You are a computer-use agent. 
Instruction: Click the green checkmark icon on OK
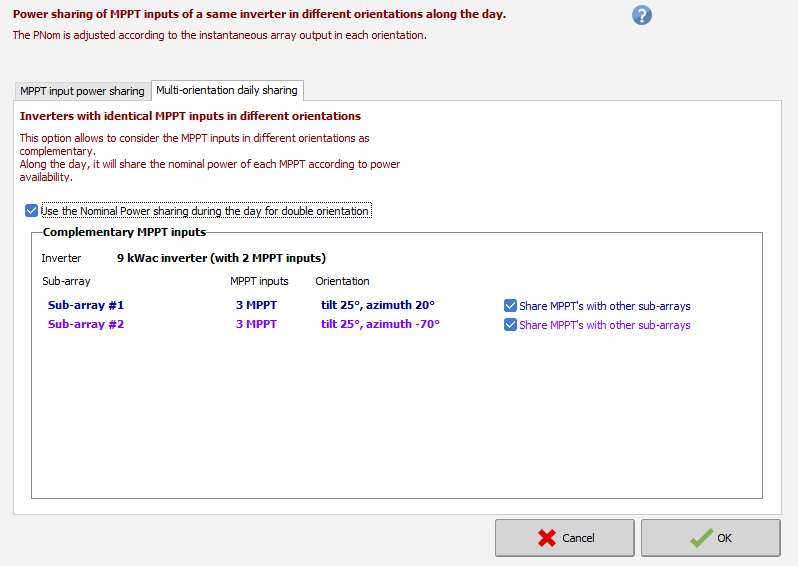(x=701, y=538)
